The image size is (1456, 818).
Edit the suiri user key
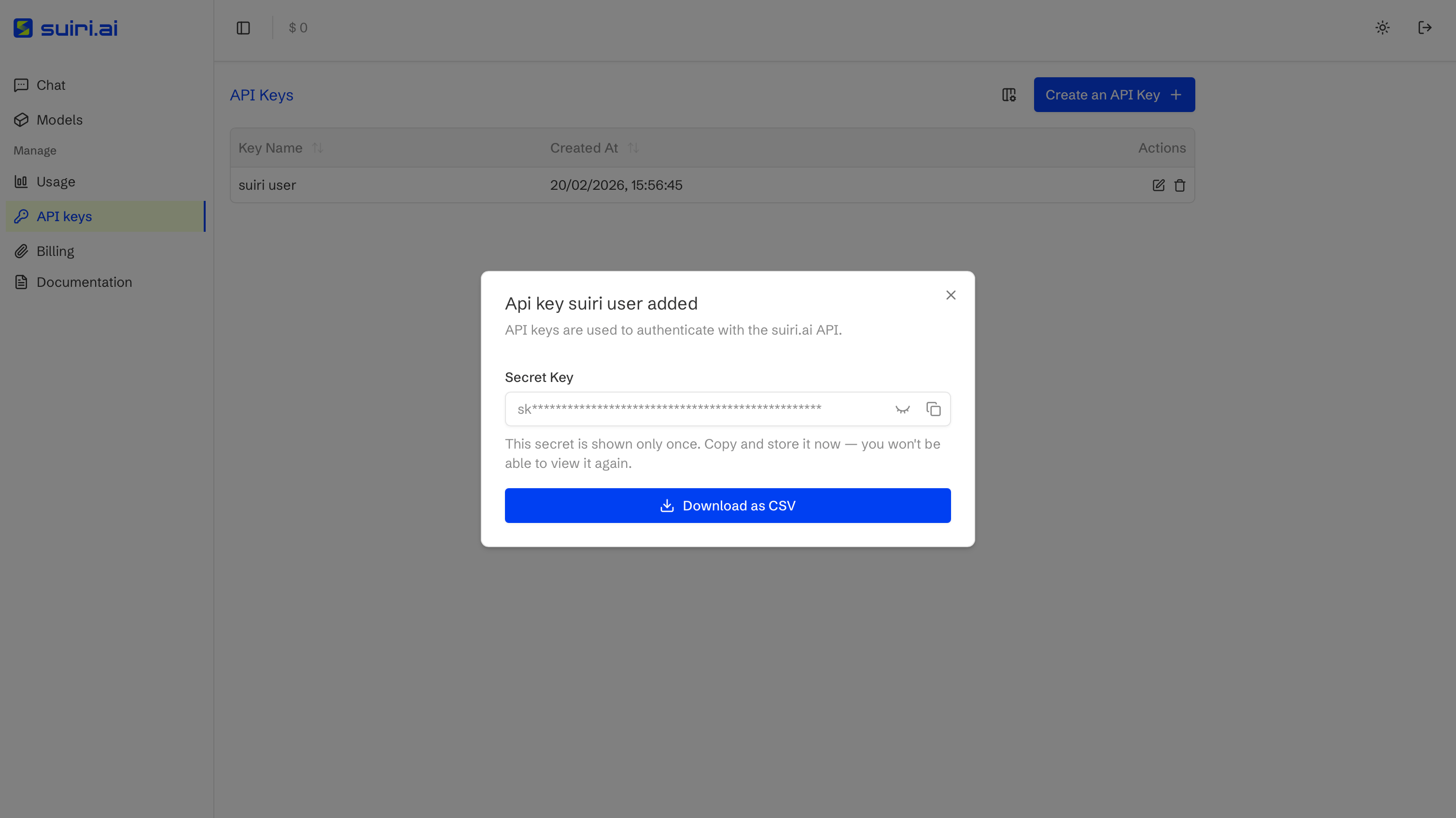1159,185
